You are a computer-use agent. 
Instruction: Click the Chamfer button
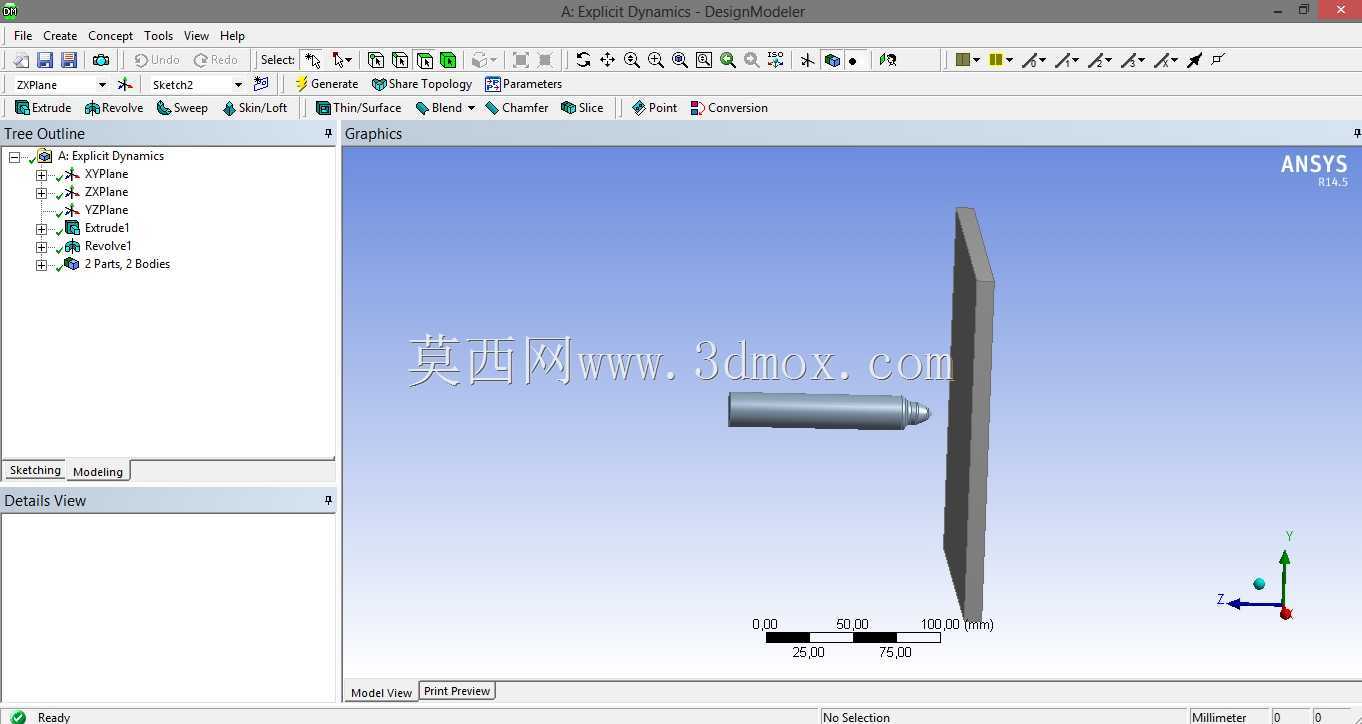(517, 108)
